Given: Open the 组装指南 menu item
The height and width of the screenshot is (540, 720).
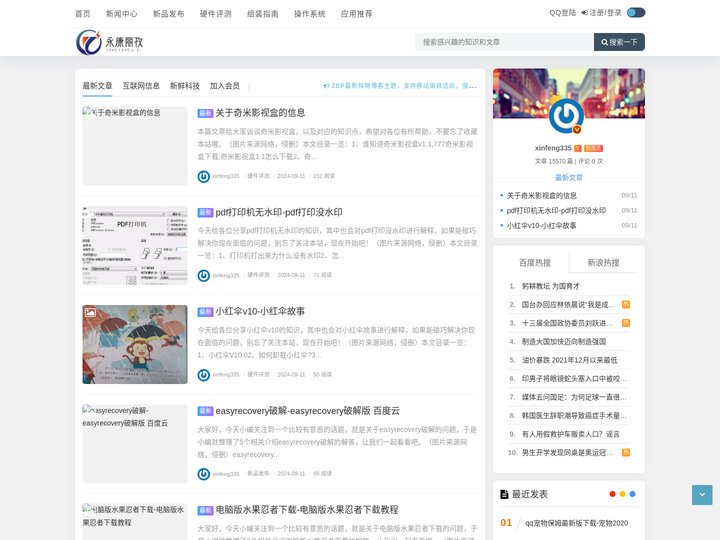Looking at the screenshot, I should coord(263,14).
